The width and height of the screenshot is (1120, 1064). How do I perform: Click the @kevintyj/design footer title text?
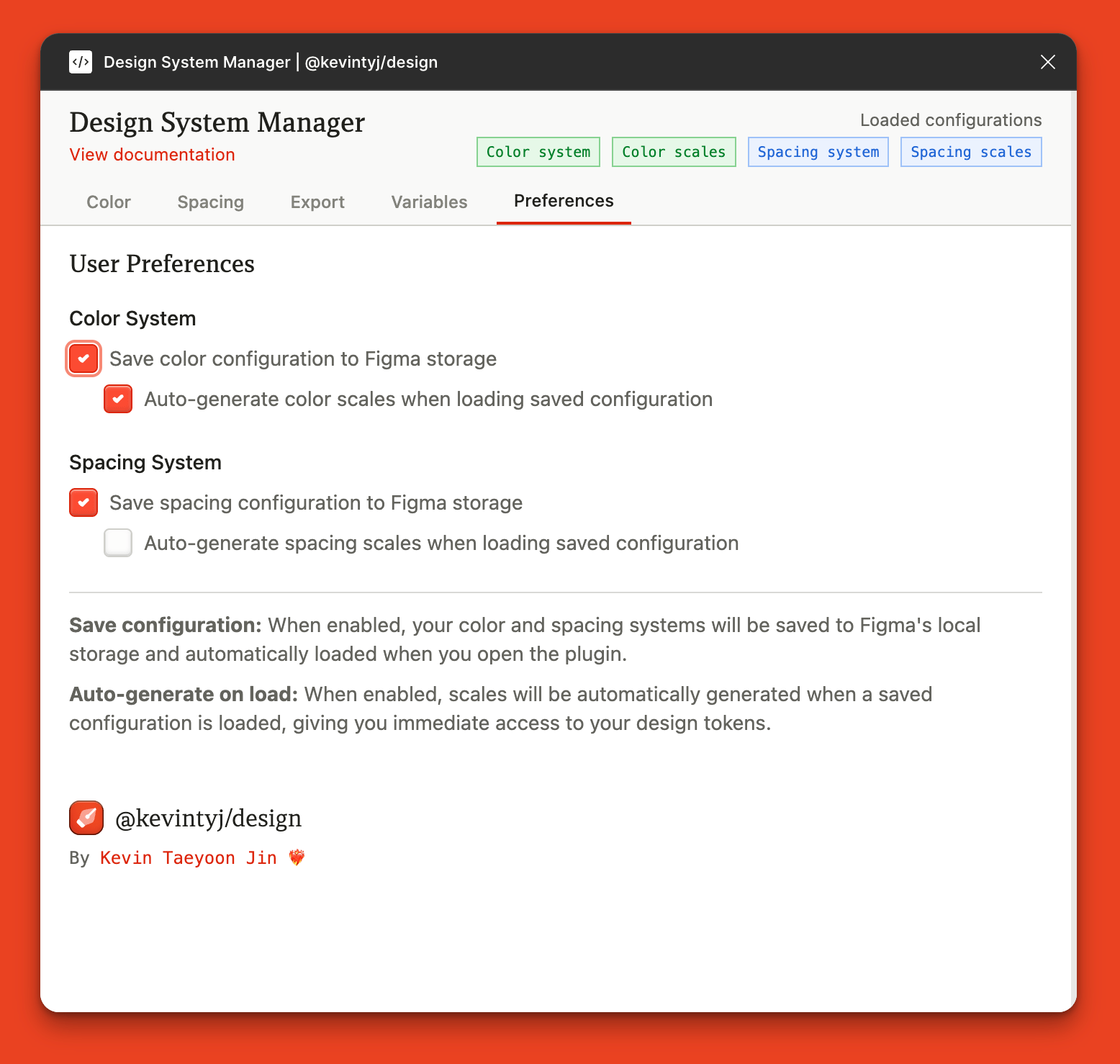click(x=208, y=819)
